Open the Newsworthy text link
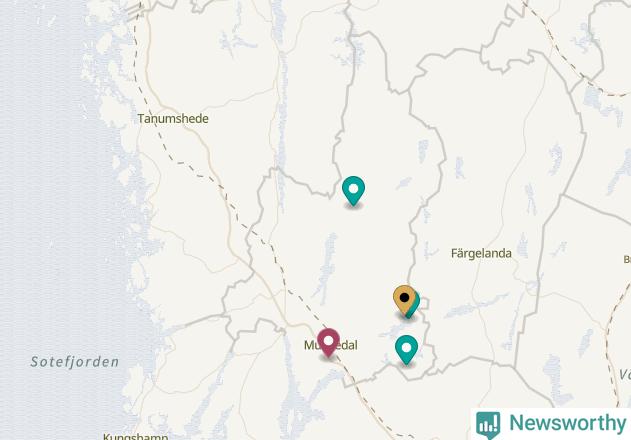This screenshot has height=440, width=631. pos(568,423)
